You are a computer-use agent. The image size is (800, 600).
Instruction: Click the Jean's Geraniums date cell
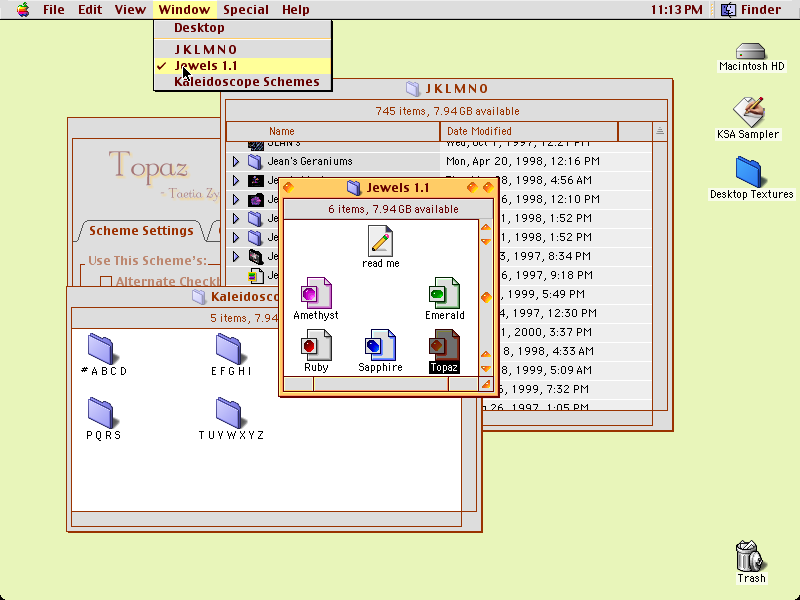(522, 162)
